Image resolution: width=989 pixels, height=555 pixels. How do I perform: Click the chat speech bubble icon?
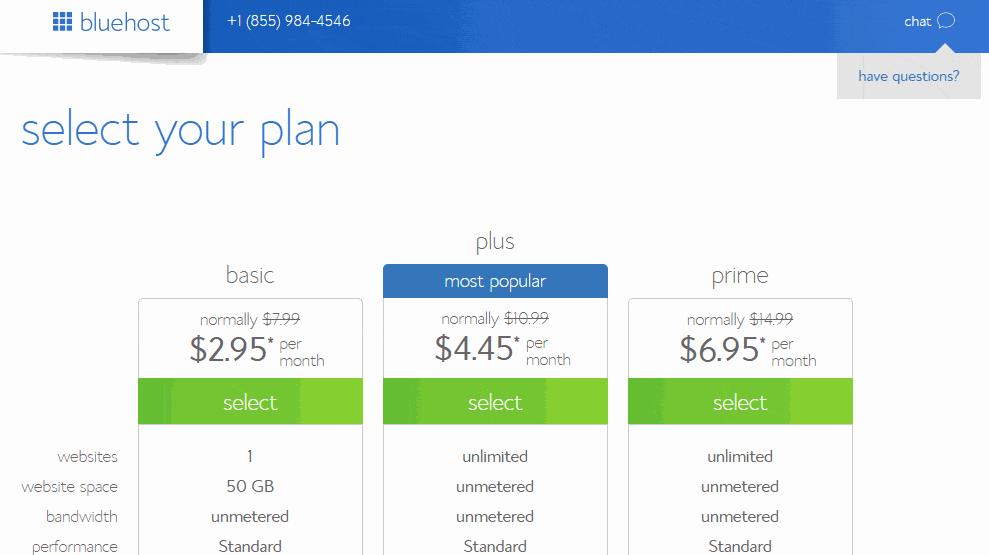946,21
